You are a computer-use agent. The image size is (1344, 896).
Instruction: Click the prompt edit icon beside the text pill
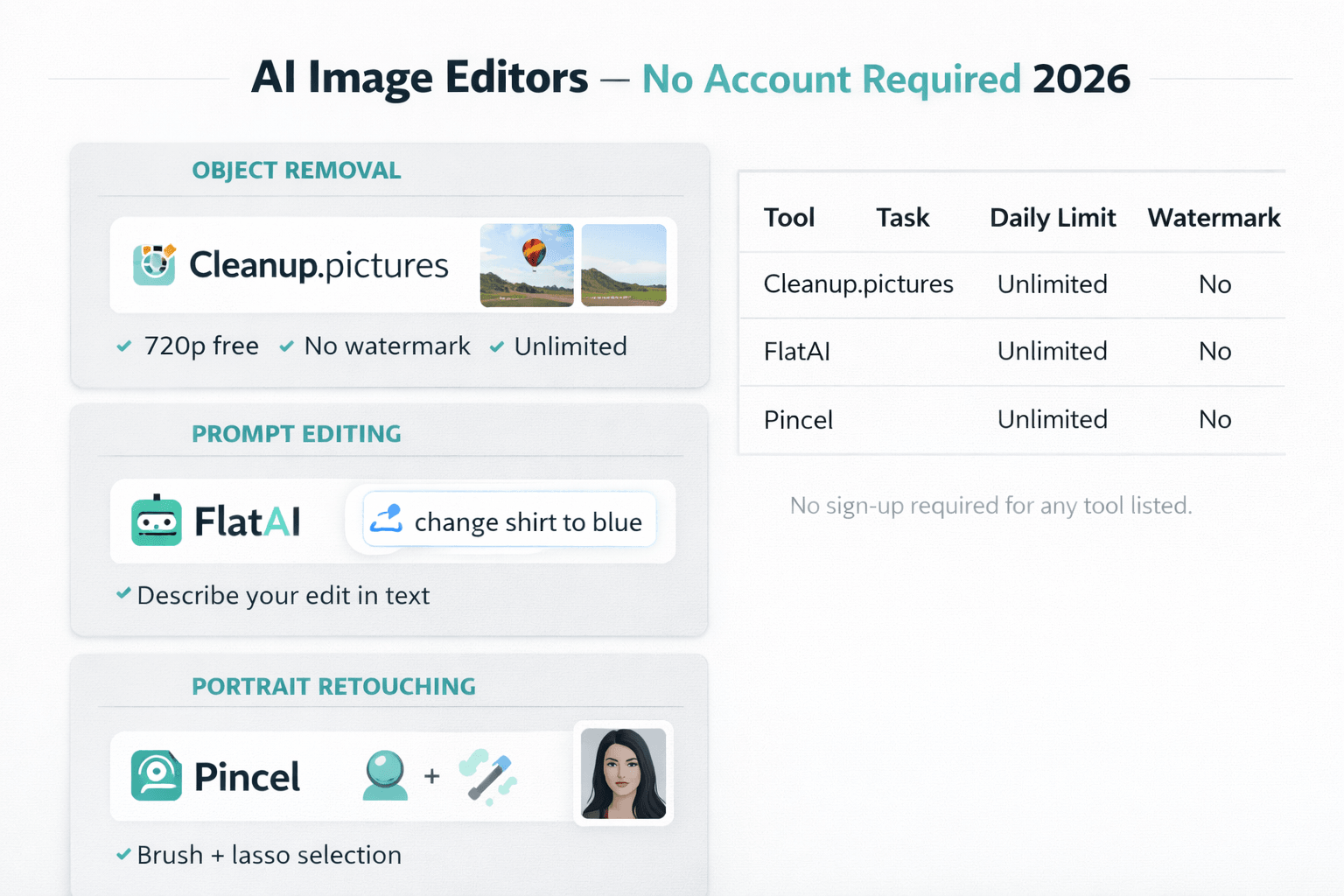point(386,519)
